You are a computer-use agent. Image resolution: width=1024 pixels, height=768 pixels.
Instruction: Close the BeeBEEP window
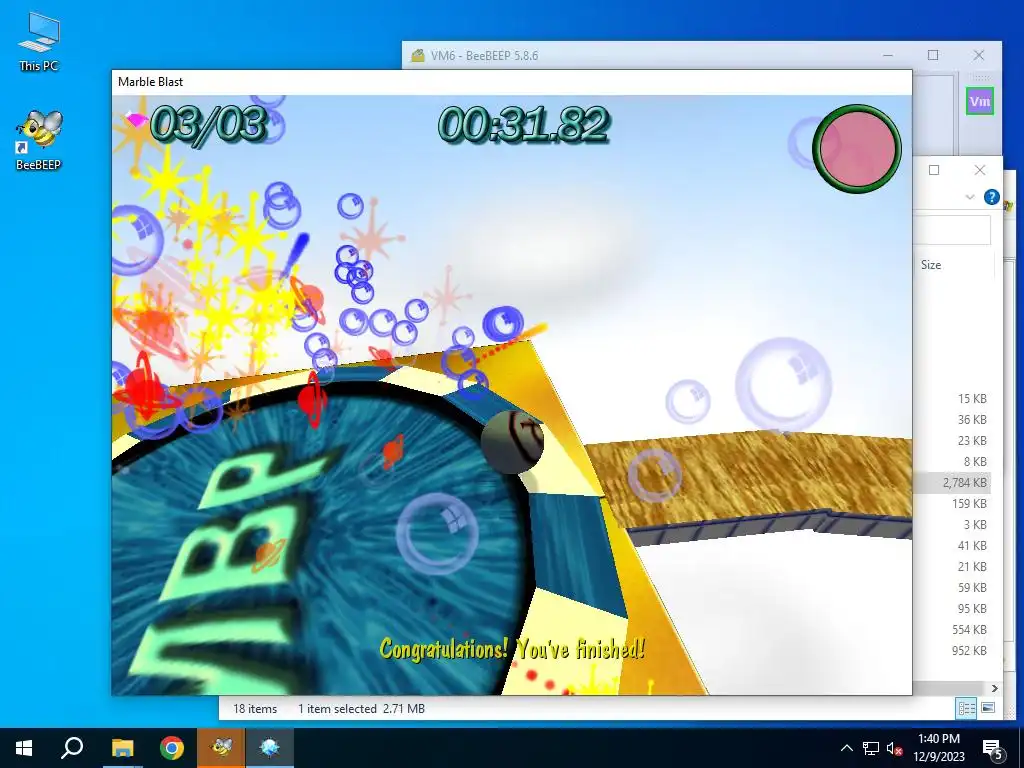click(x=978, y=56)
